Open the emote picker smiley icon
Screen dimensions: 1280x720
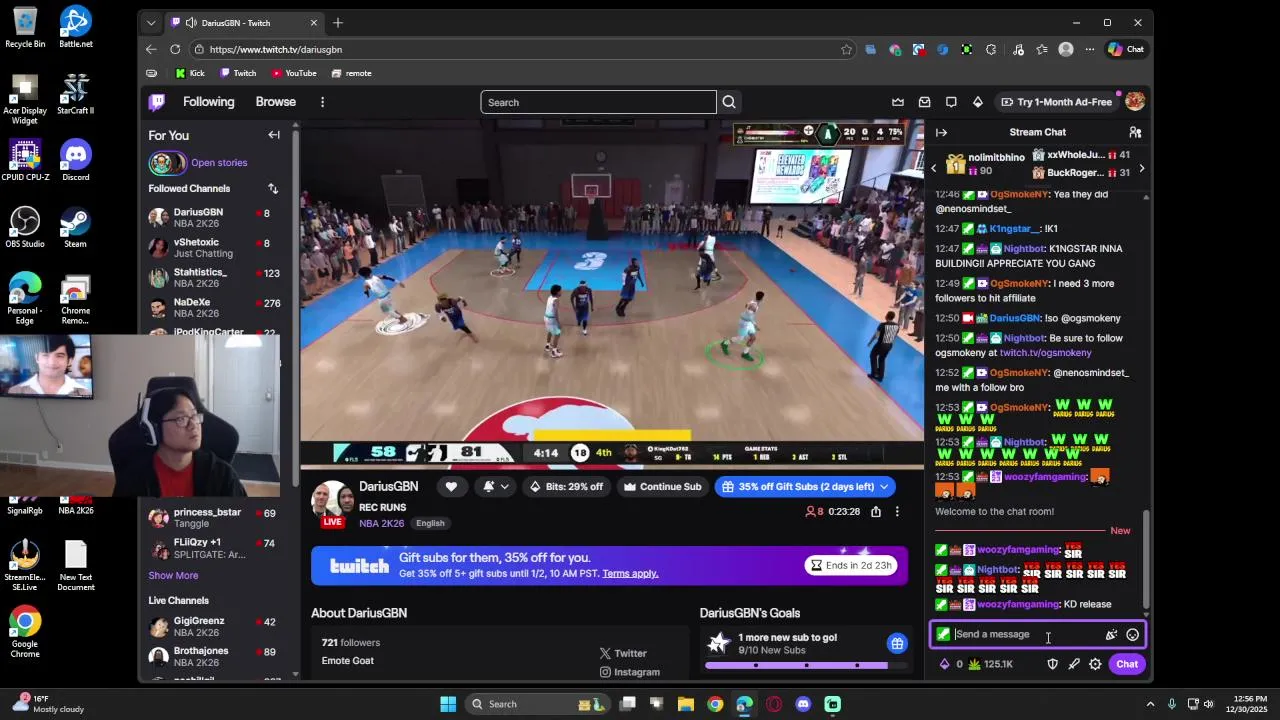pyautogui.click(x=1132, y=635)
